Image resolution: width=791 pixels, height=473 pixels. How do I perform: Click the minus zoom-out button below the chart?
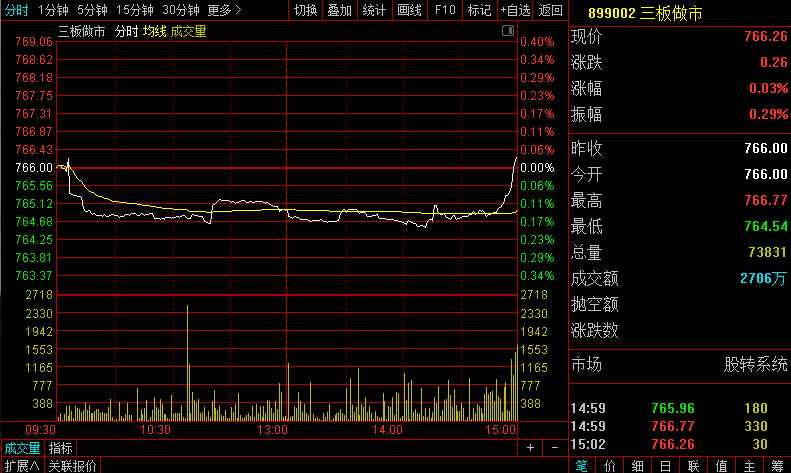[553, 447]
